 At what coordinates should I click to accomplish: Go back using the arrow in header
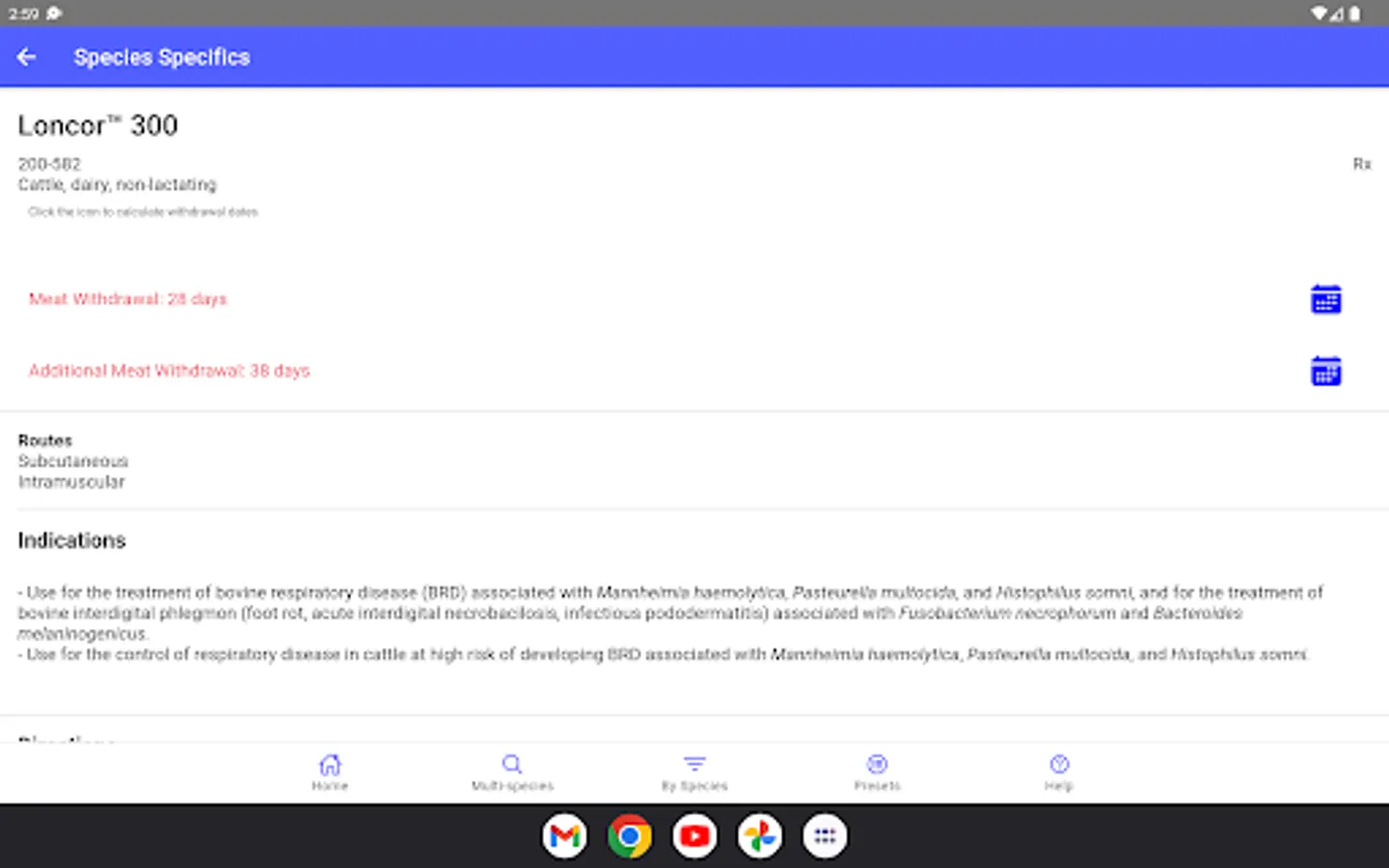(x=27, y=57)
